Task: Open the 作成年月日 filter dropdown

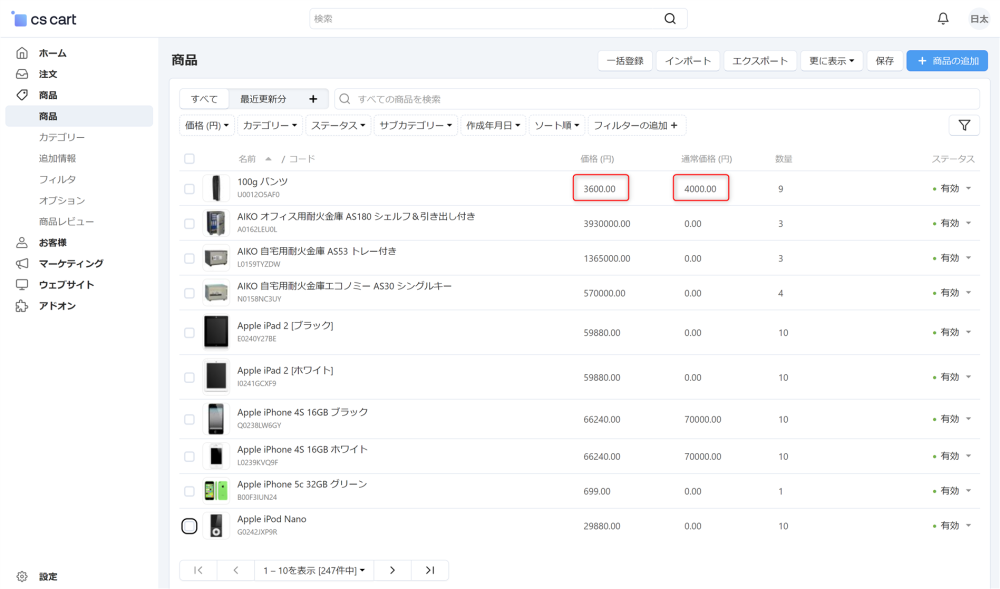Action: pos(493,126)
